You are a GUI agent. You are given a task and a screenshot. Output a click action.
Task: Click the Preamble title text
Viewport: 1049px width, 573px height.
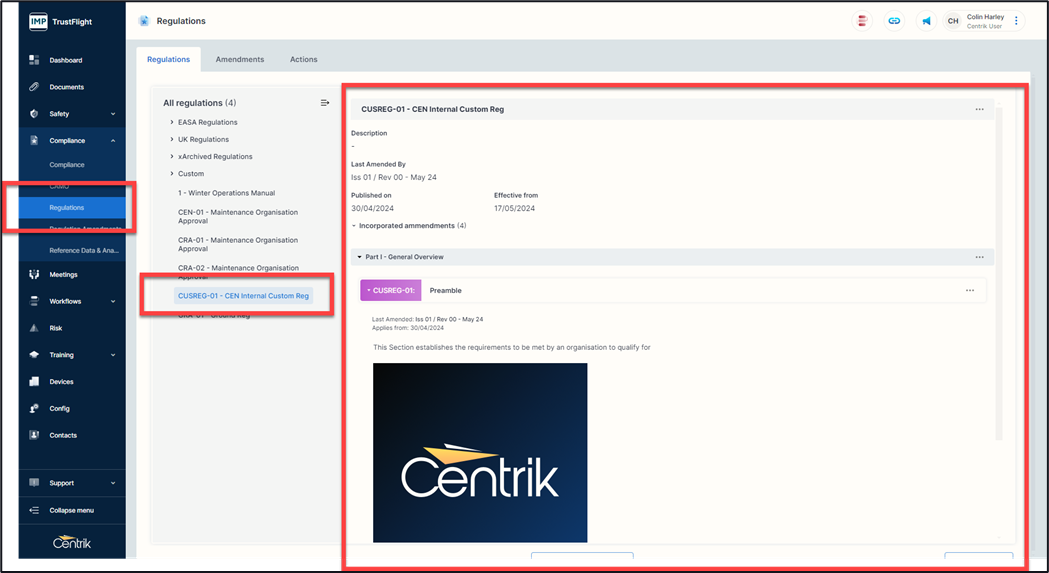[446, 291]
